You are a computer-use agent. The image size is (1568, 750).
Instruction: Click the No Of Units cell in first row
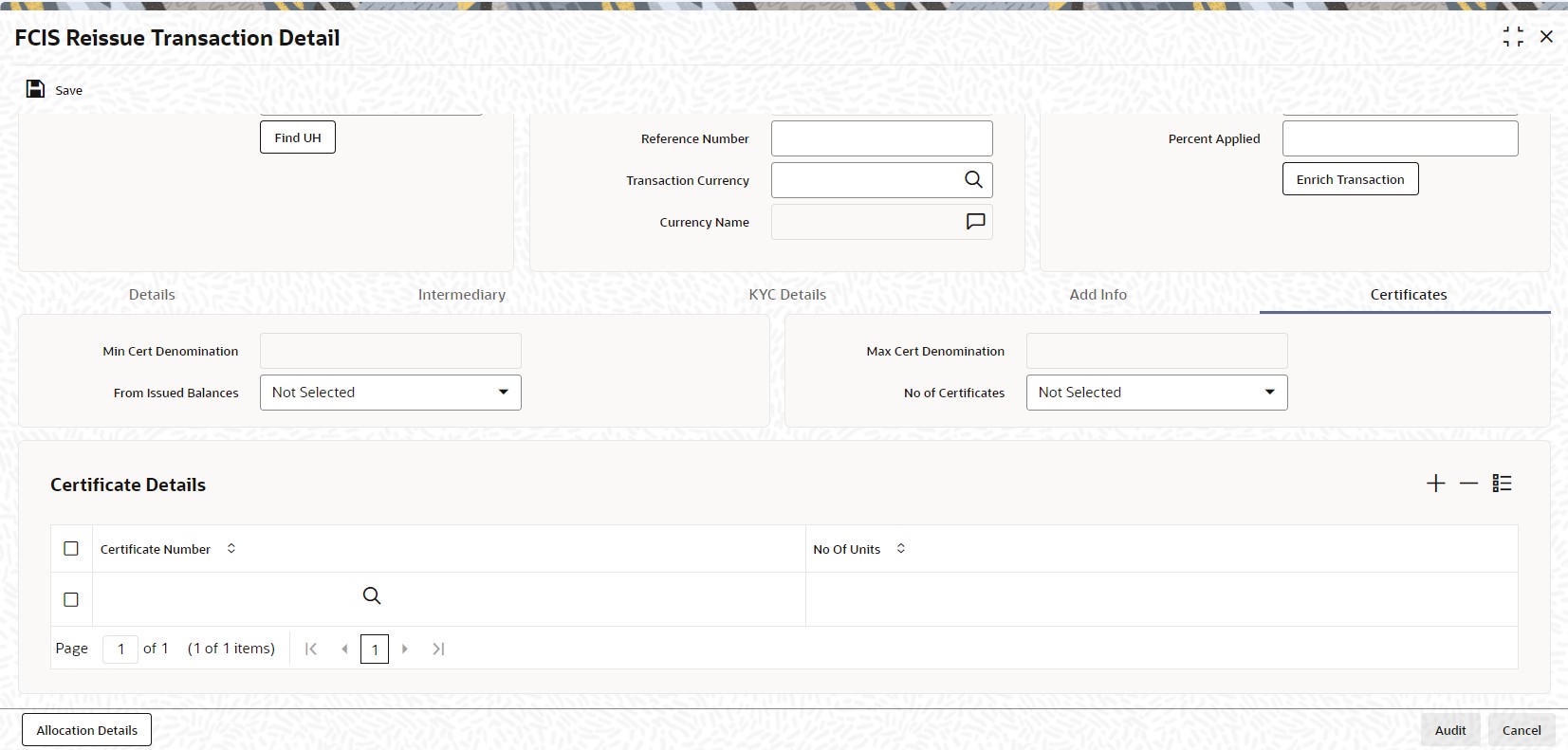click(1162, 599)
